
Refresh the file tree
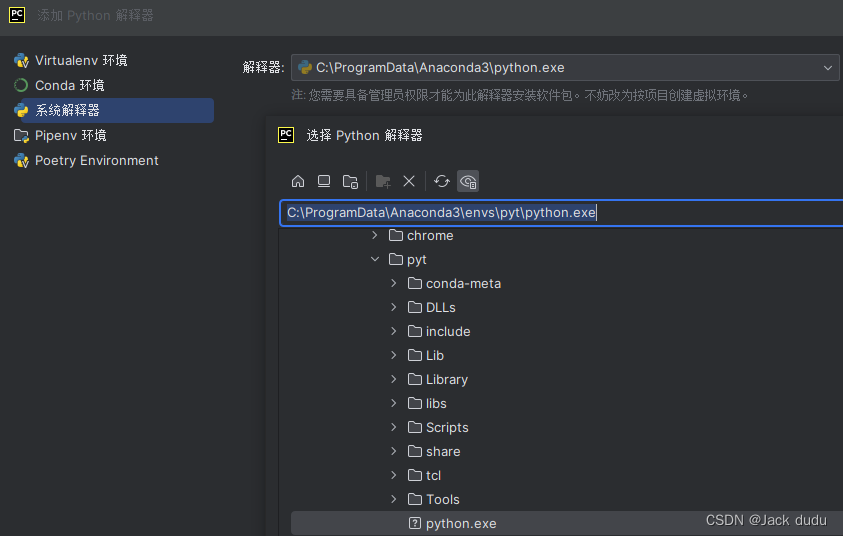tap(442, 181)
